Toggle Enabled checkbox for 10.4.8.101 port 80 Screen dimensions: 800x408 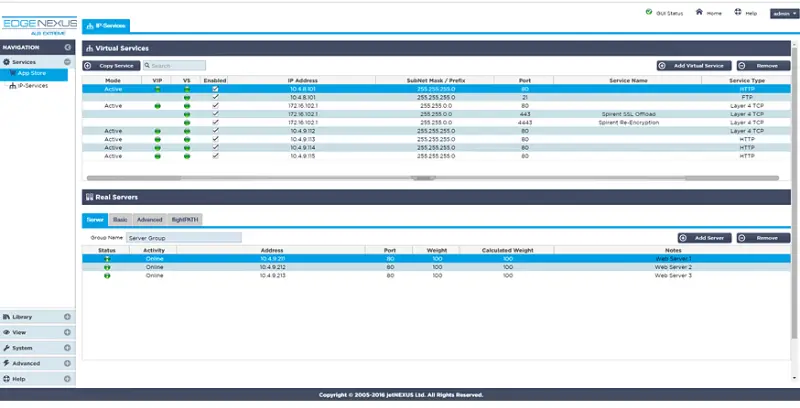coord(215,89)
